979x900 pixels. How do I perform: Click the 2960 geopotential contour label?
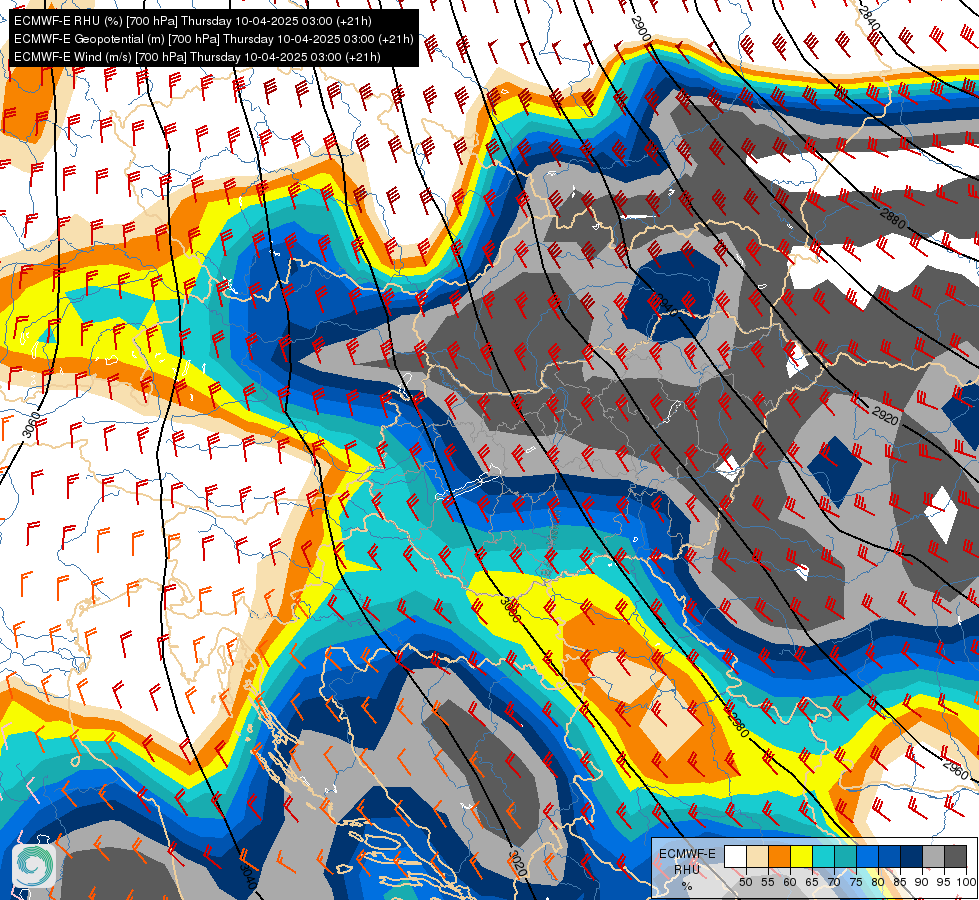point(956,769)
